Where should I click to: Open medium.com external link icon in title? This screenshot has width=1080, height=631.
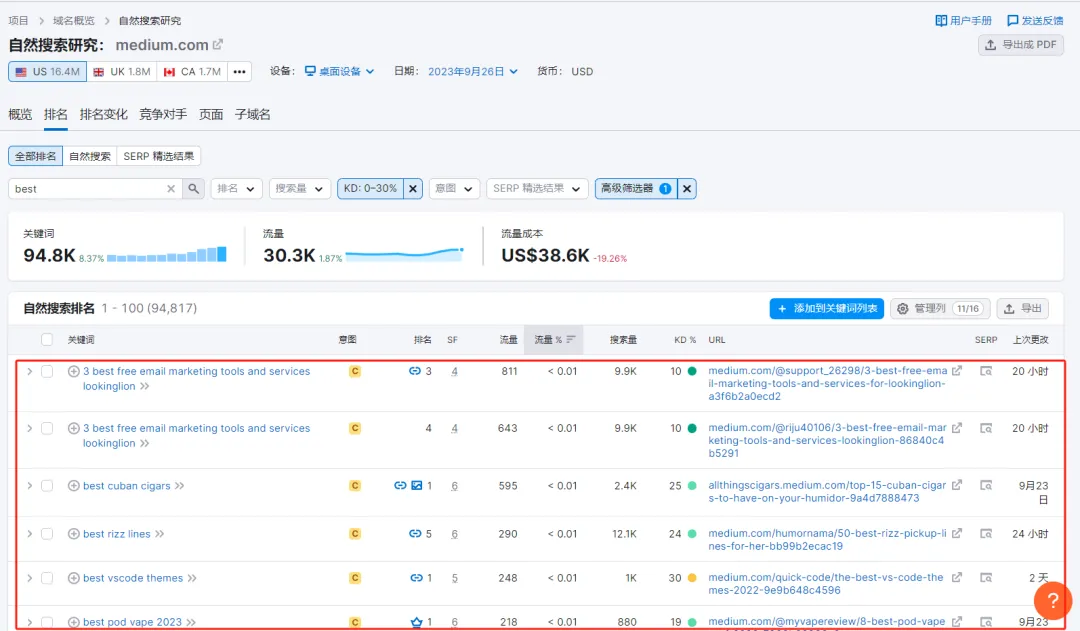pyautogui.click(x=218, y=45)
